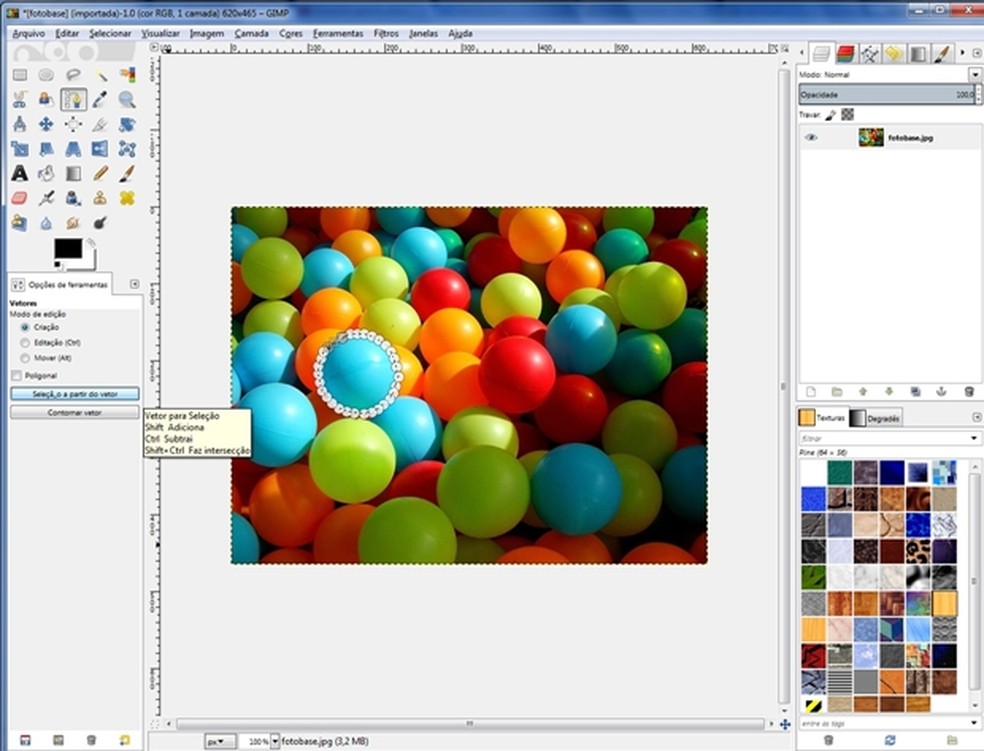Open the px unit dropdown in status bar
The image size is (984, 751).
pos(220,741)
